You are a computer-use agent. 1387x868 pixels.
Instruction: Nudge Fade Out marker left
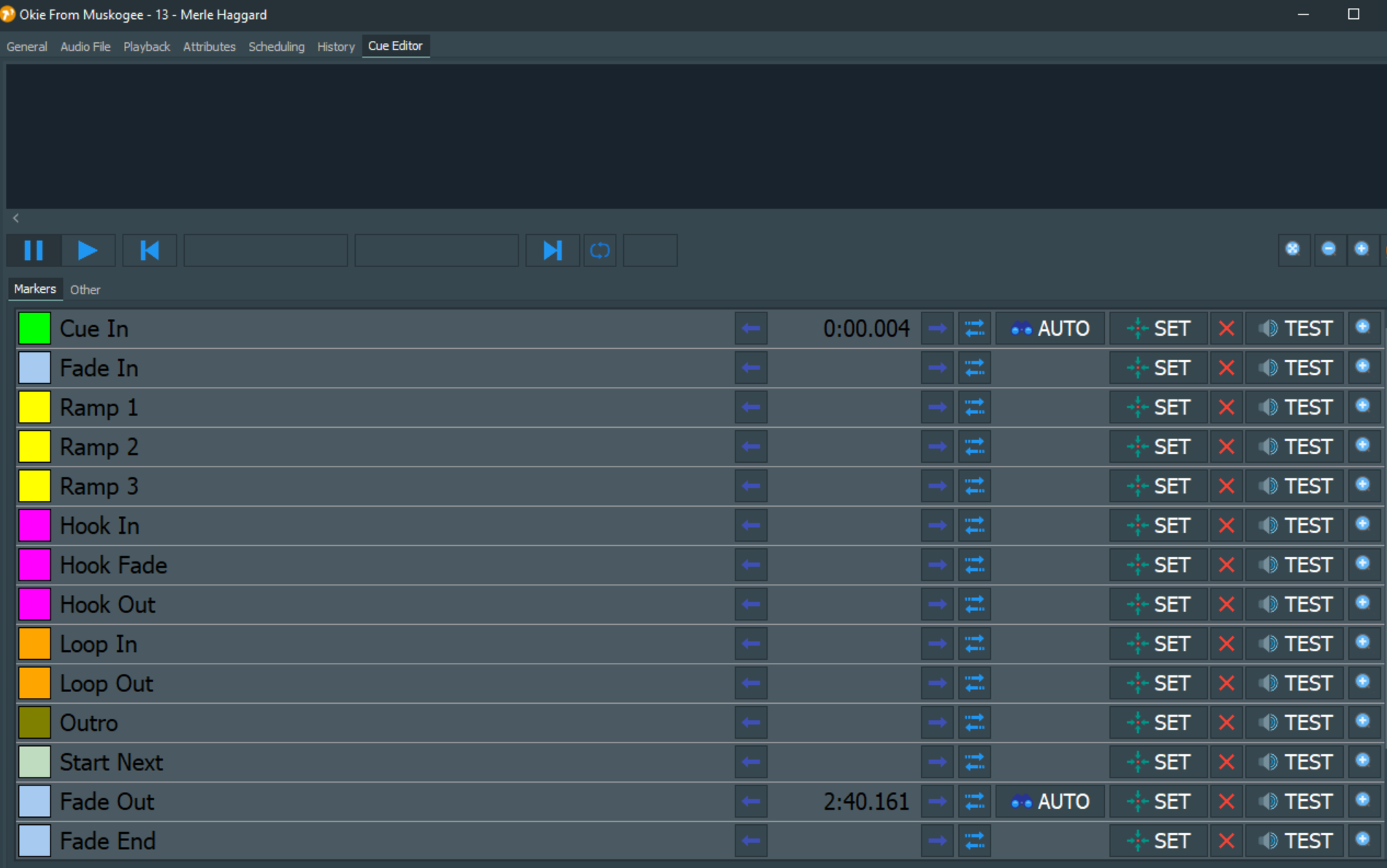(751, 802)
